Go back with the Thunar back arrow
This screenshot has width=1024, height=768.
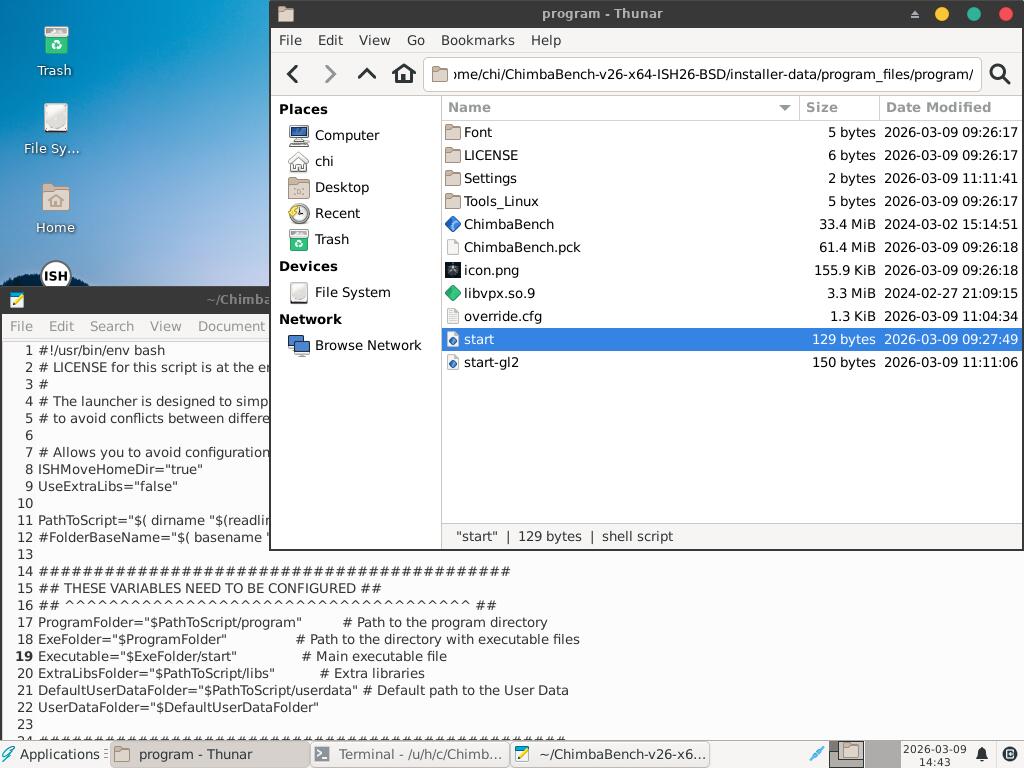tap(293, 74)
